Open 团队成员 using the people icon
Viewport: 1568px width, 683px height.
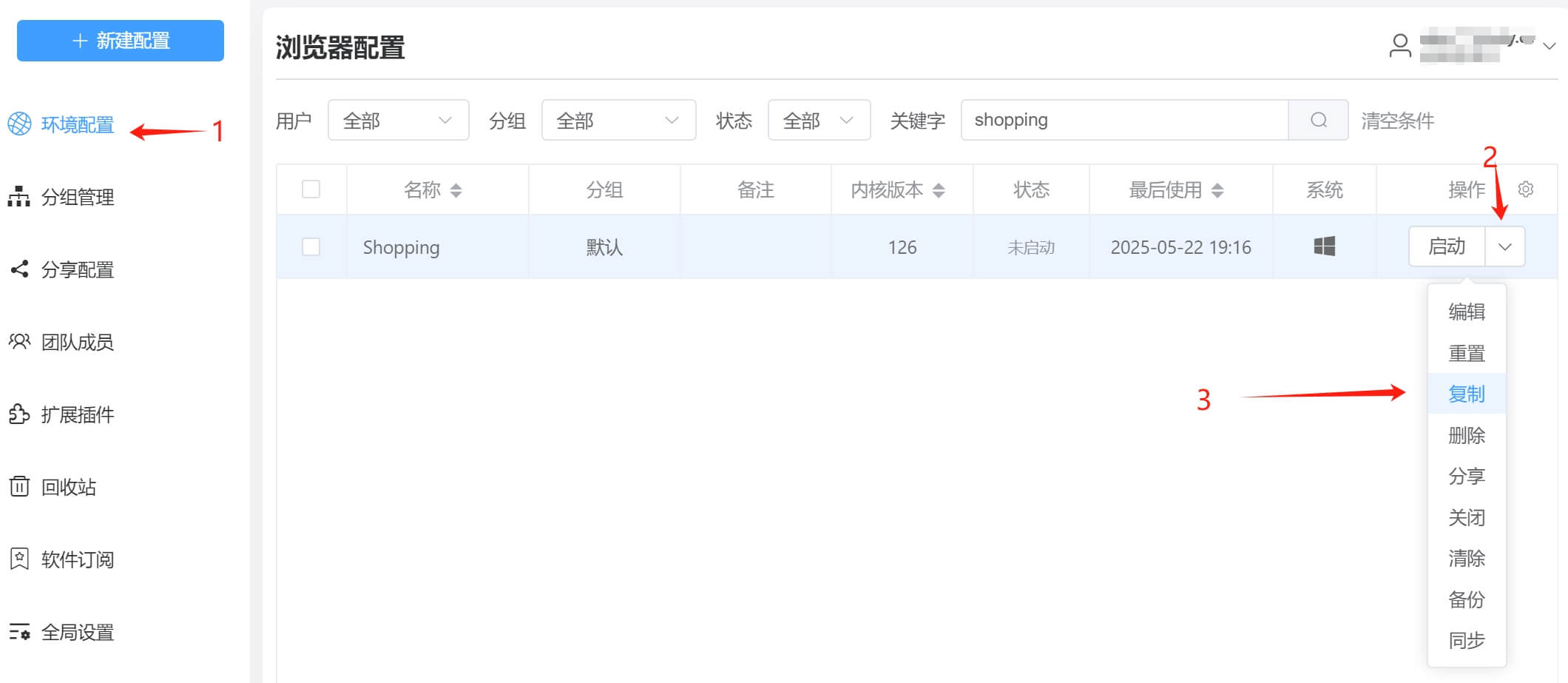coord(19,342)
